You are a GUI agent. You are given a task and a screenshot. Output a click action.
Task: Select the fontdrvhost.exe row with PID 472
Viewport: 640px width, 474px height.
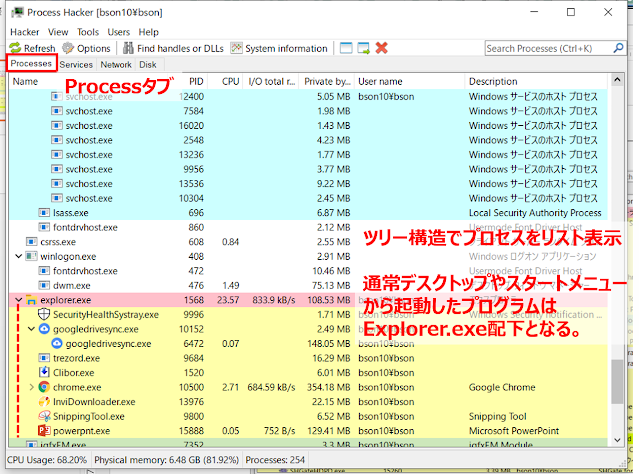308,271
